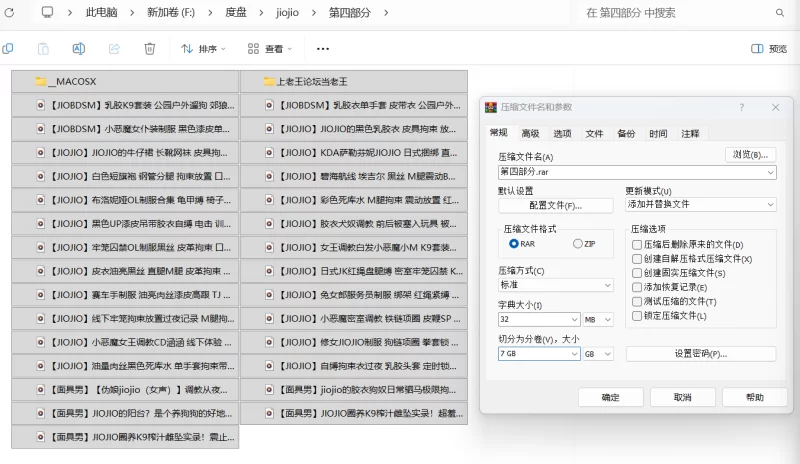Expand the 压缩方式 dropdown showing 标准
The height and width of the screenshot is (464, 800).
(556, 285)
